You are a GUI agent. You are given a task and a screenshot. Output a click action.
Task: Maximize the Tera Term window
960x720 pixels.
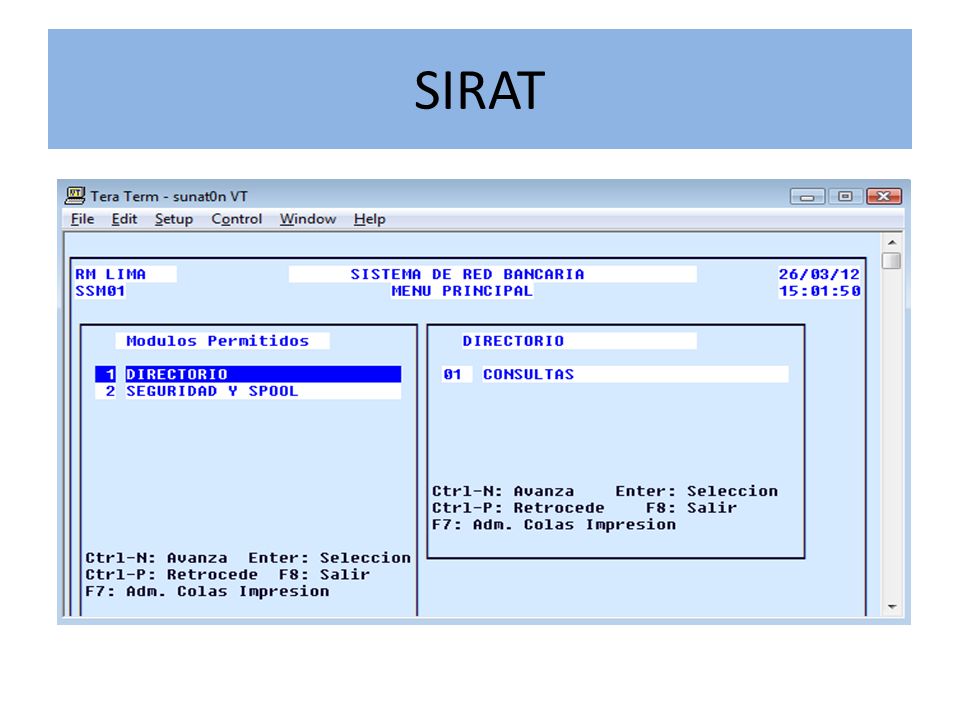(x=846, y=197)
